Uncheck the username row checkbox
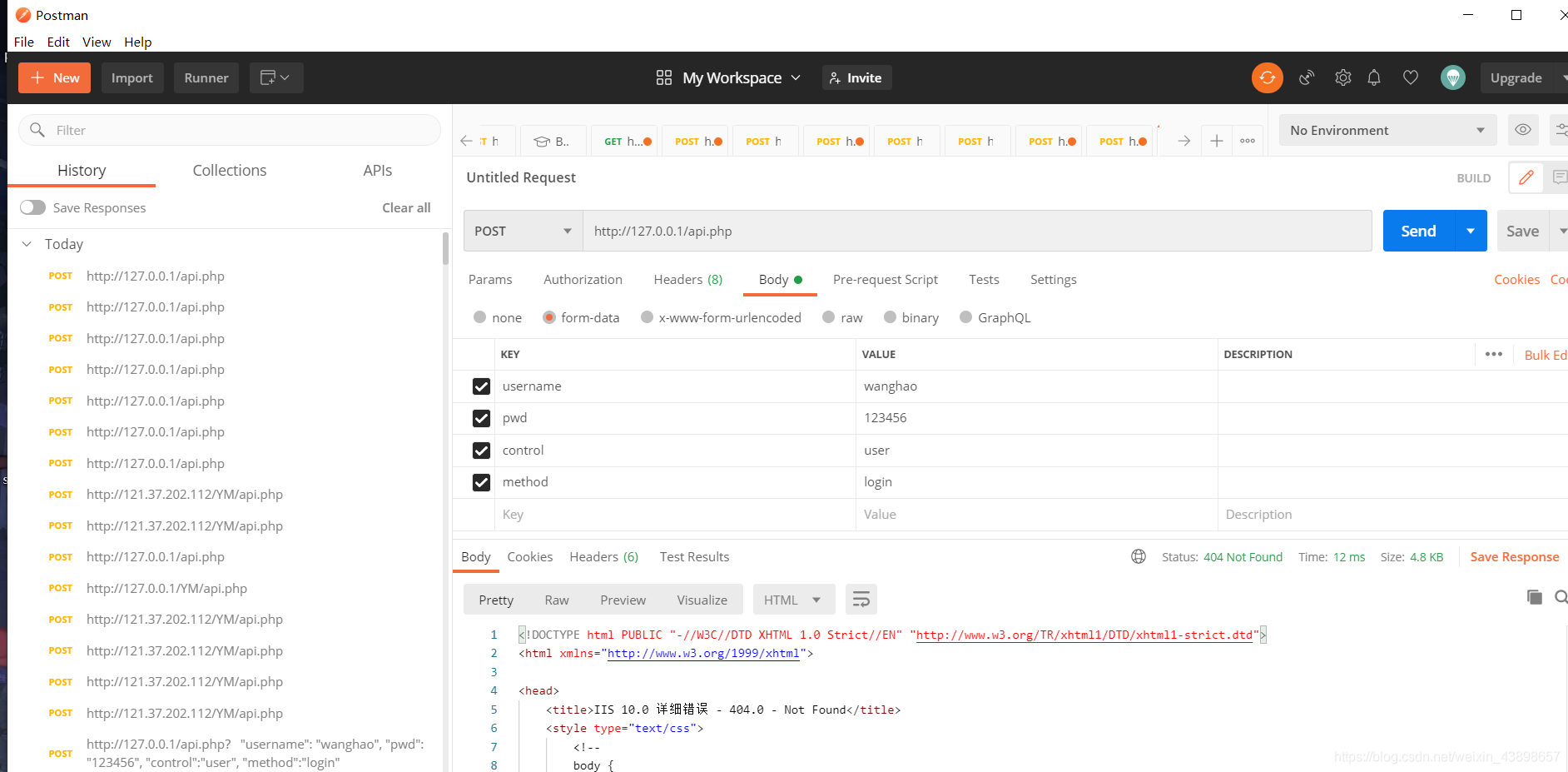The height and width of the screenshot is (772, 1568). coord(481,386)
